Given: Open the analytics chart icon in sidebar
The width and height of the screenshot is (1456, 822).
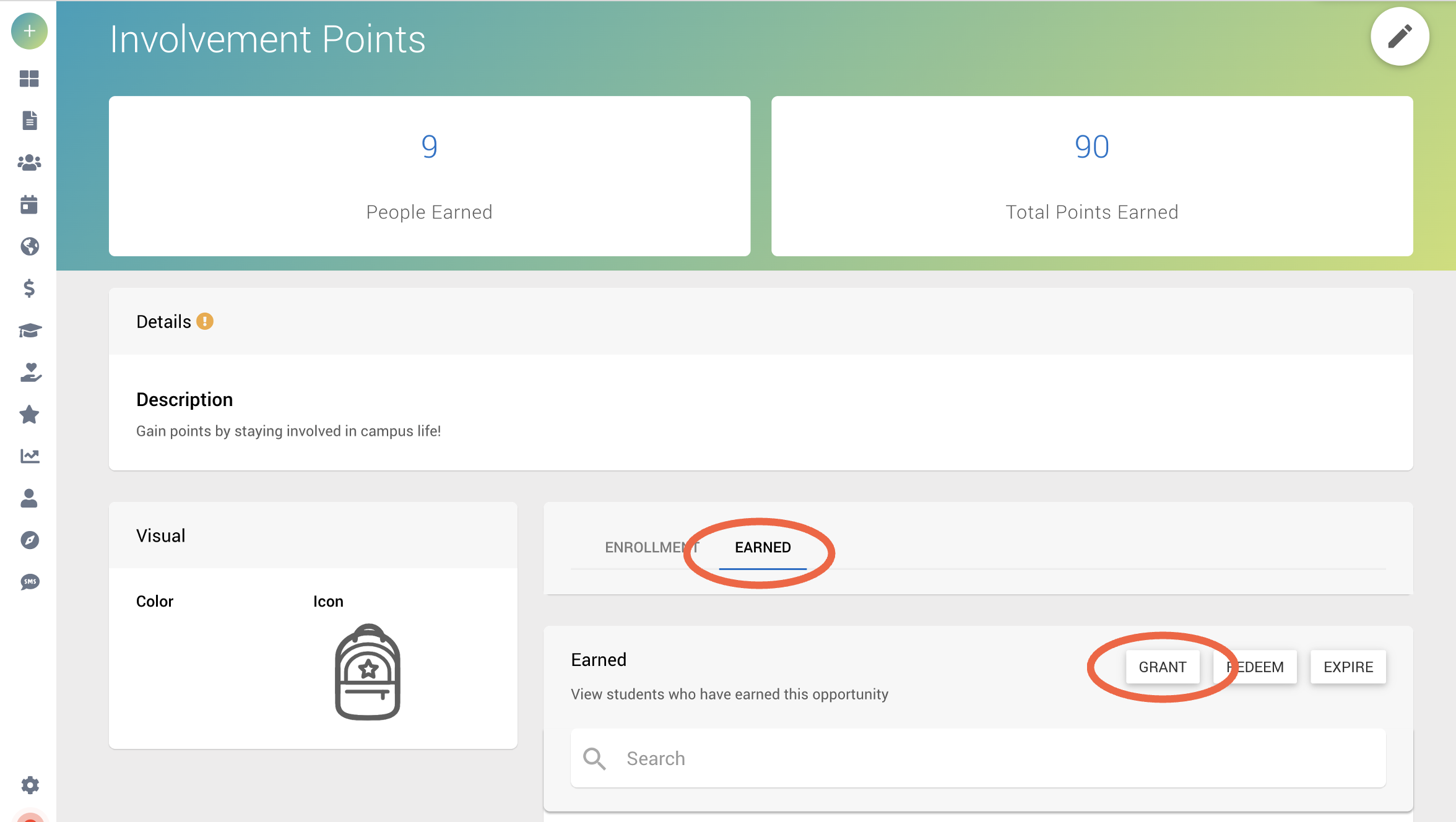Looking at the screenshot, I should 29,456.
